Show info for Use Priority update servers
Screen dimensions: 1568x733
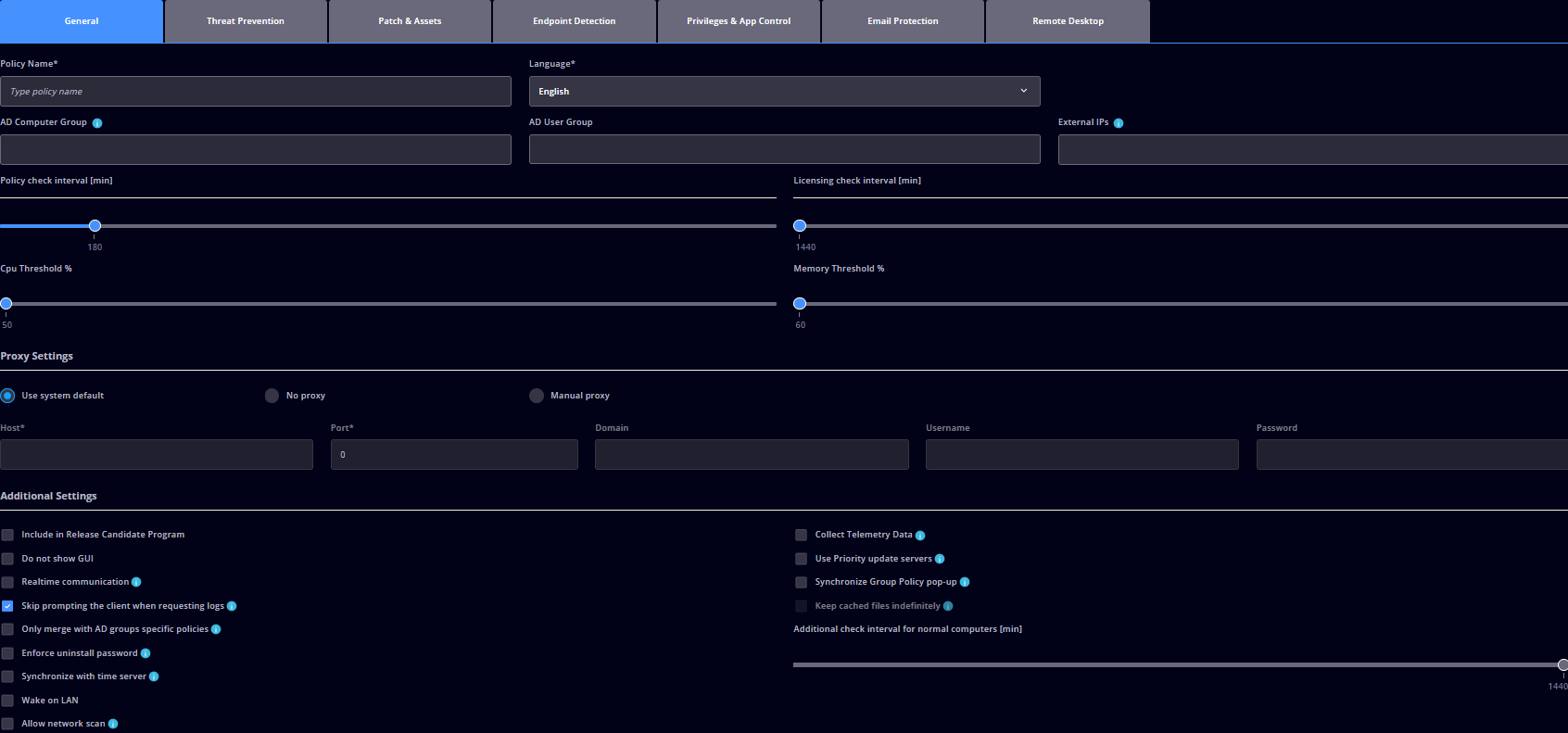coord(940,559)
